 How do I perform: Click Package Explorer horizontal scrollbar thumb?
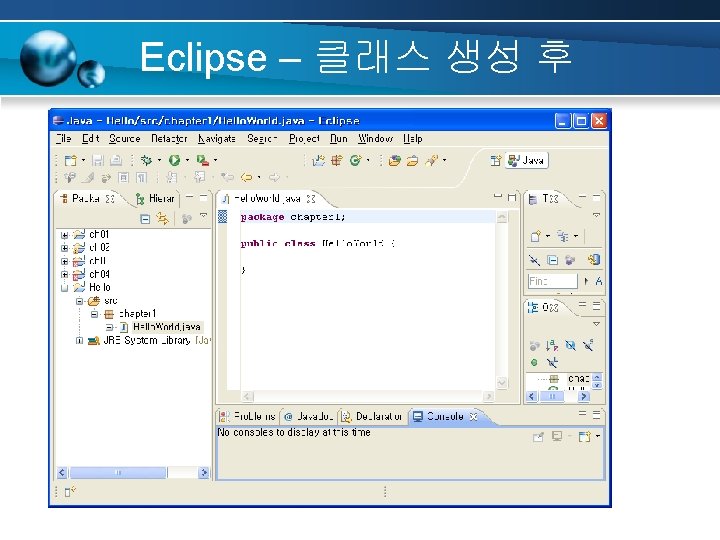click(x=118, y=472)
